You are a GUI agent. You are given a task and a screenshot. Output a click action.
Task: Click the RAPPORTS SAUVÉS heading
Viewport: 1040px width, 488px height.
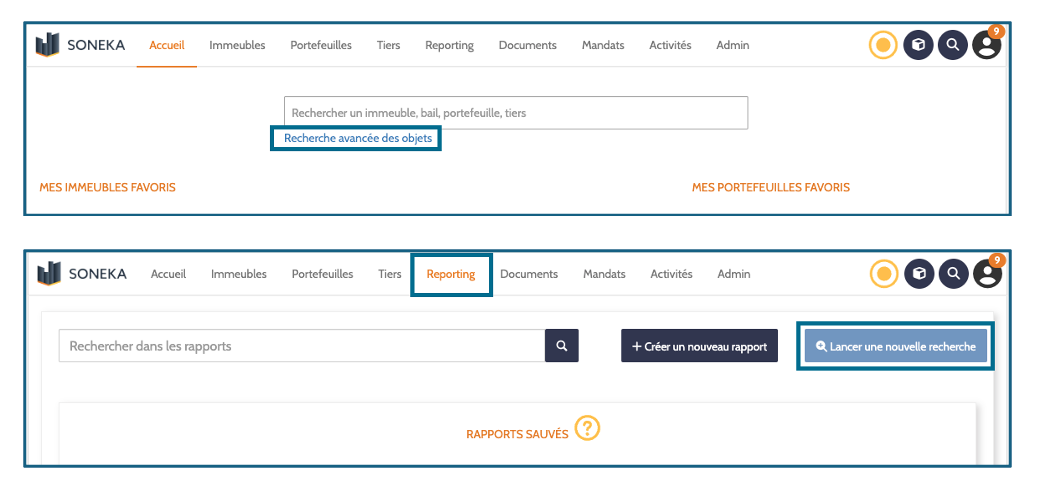coord(517,435)
